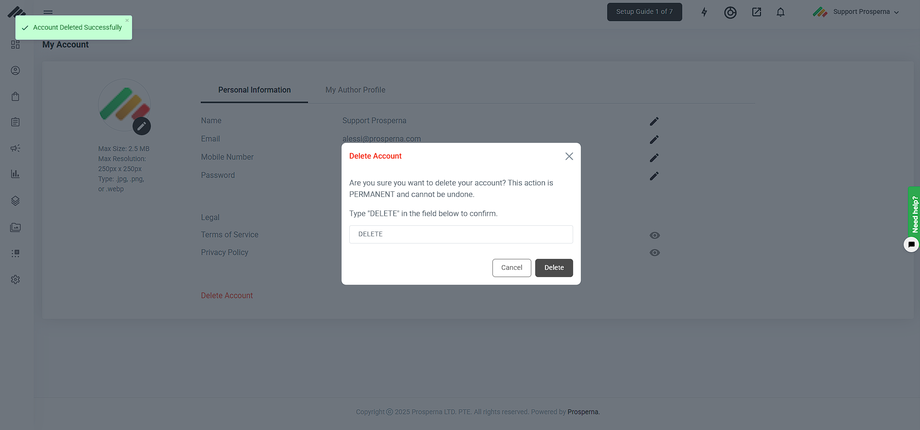Image resolution: width=920 pixels, height=430 pixels.
Task: Toggle the hamburger sidebar menu
Action: [48, 12]
